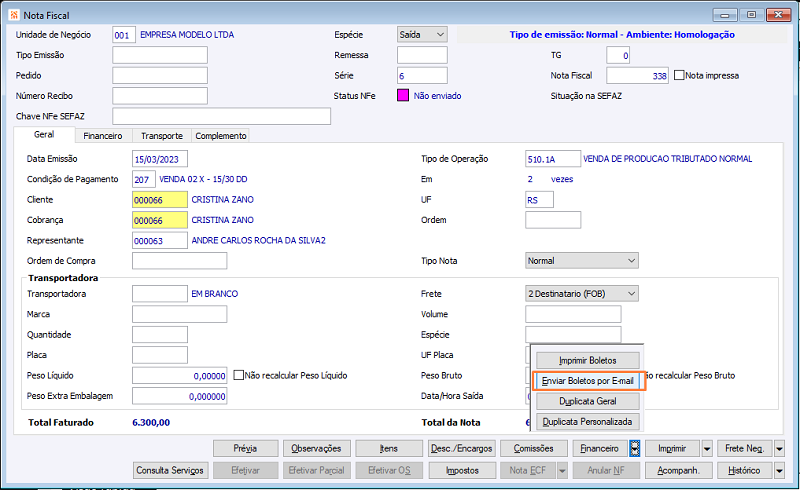Click the Remessa input field
800x490 pixels.
coord(422,55)
